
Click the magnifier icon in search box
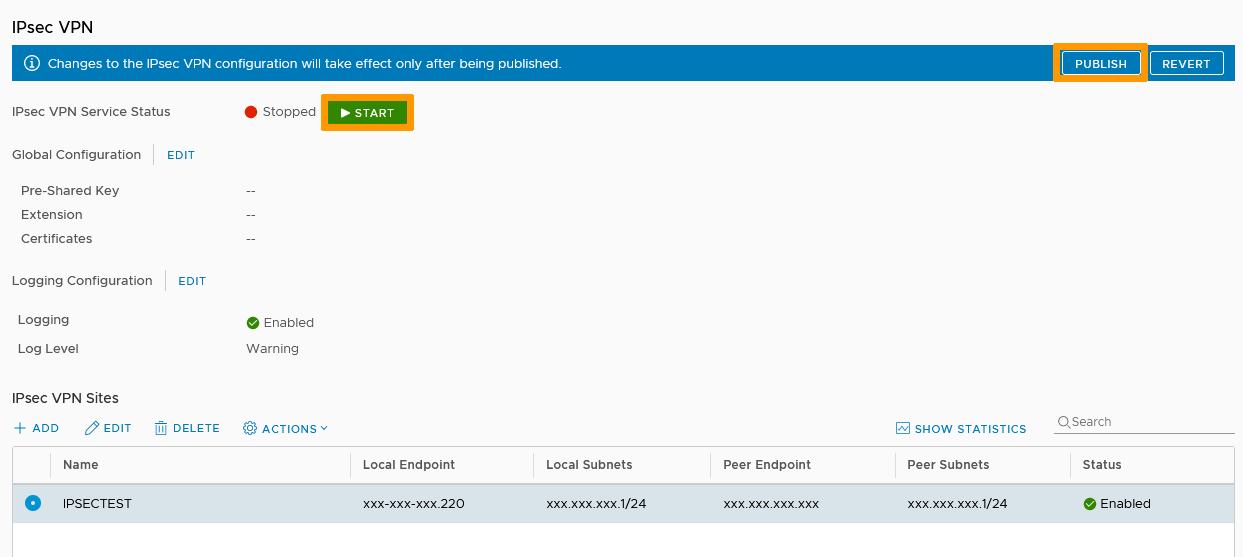[1064, 422]
